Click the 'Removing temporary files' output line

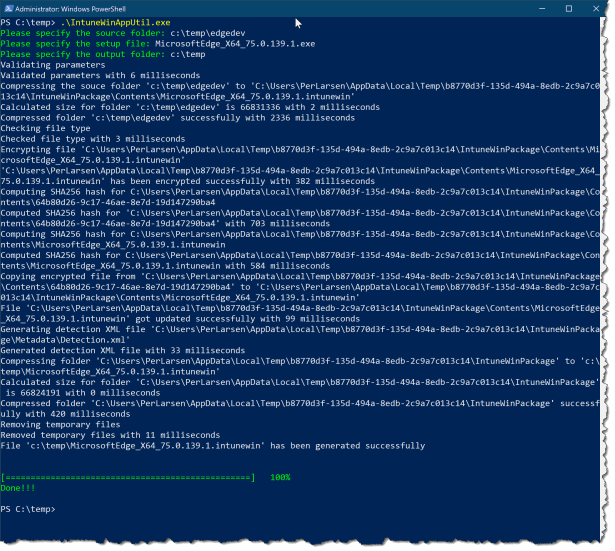[59, 425]
